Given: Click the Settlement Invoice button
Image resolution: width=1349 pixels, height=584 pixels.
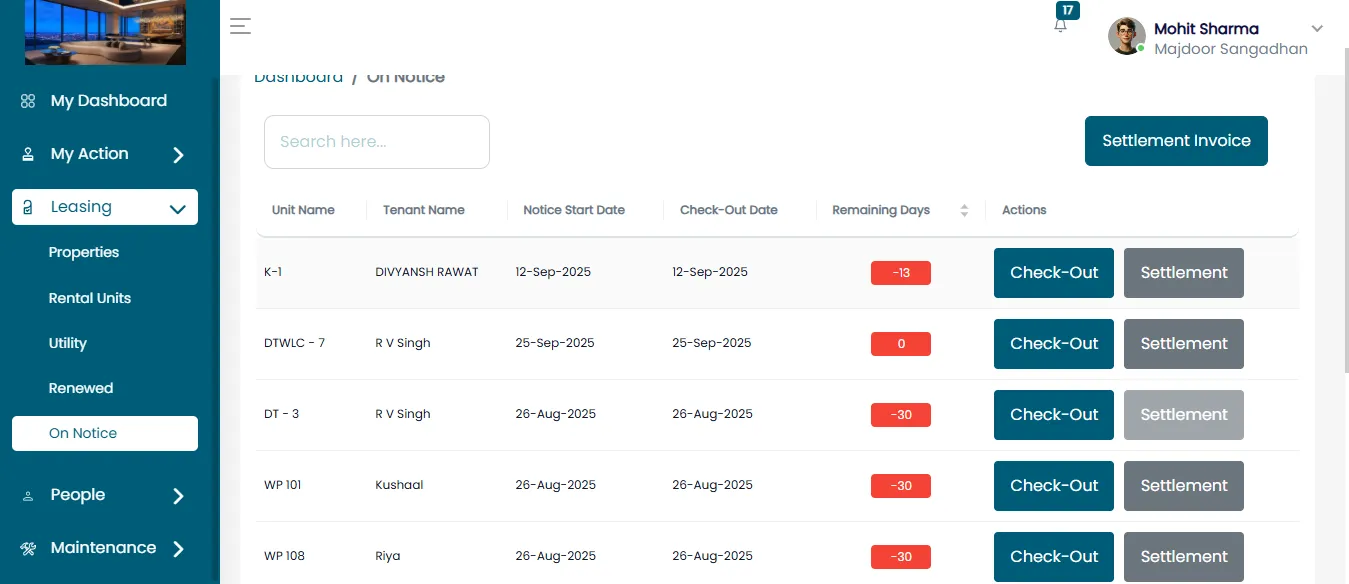Looking at the screenshot, I should [x=1176, y=141].
